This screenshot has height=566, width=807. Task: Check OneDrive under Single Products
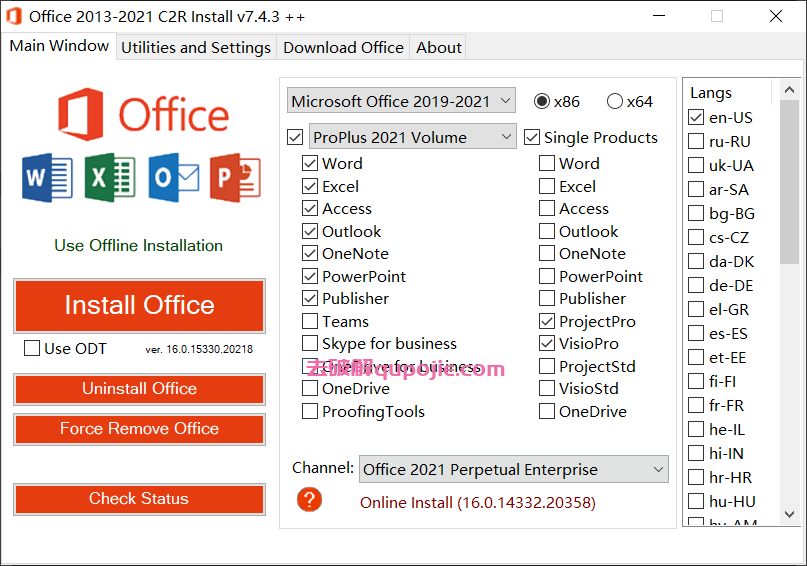[547, 411]
